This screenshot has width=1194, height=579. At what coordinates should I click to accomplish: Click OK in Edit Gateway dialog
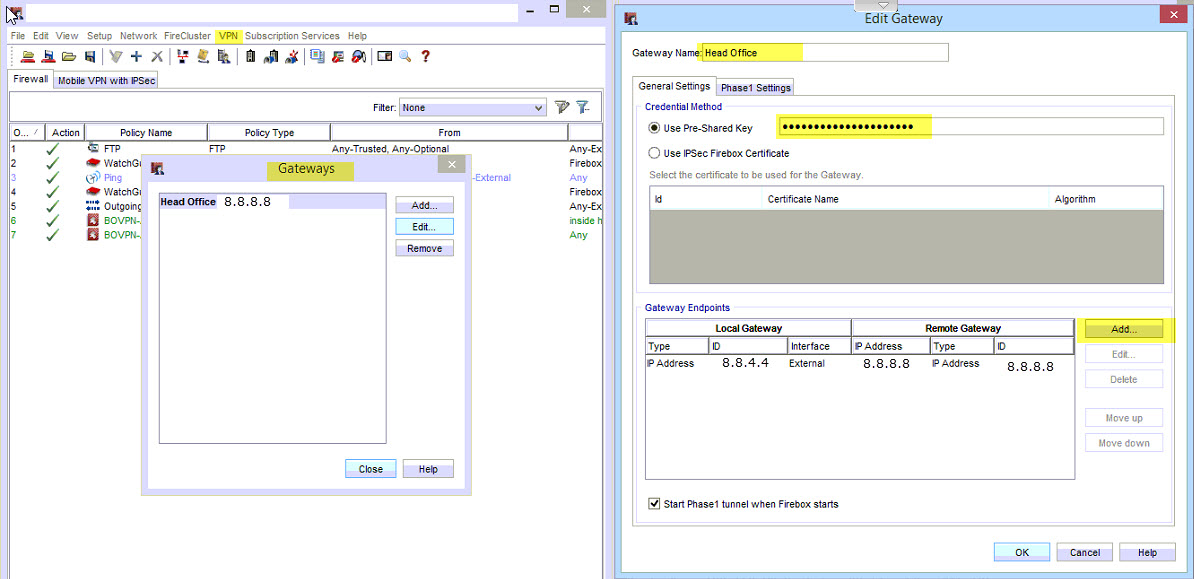[x=1022, y=553]
